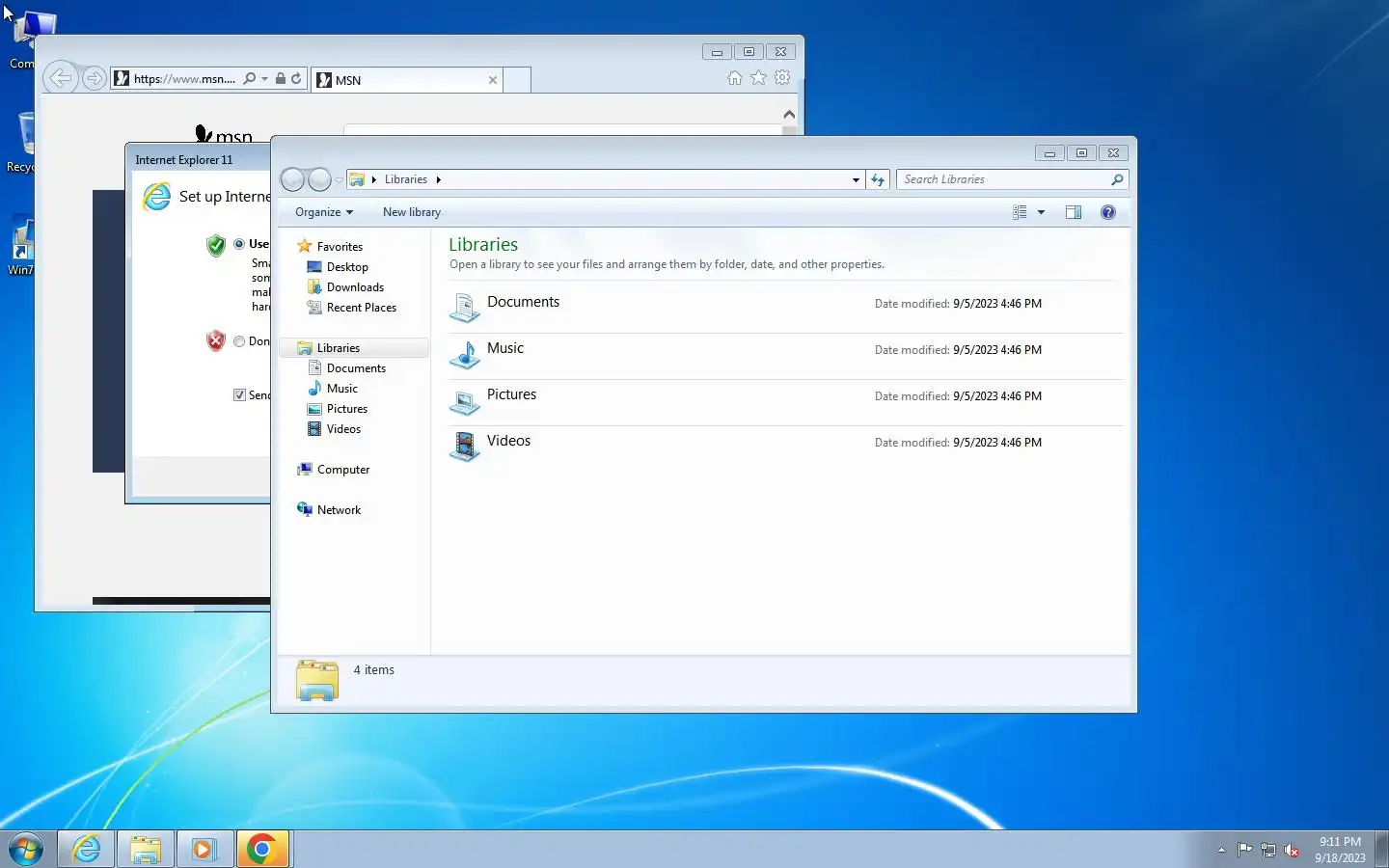The height and width of the screenshot is (868, 1389).
Task: Click the Explorer back navigation button
Action: point(293,179)
